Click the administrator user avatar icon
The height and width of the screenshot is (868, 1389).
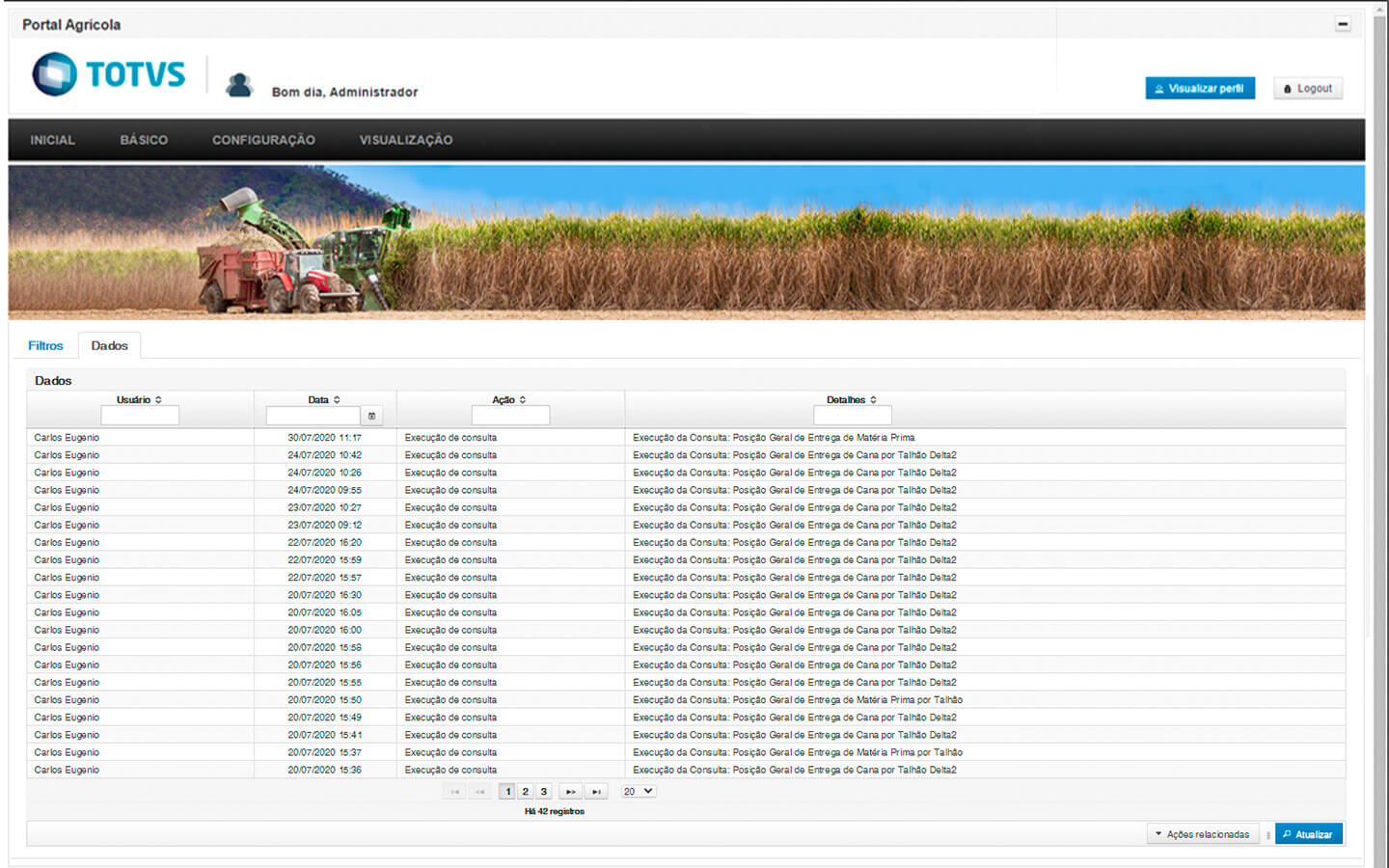(x=238, y=86)
